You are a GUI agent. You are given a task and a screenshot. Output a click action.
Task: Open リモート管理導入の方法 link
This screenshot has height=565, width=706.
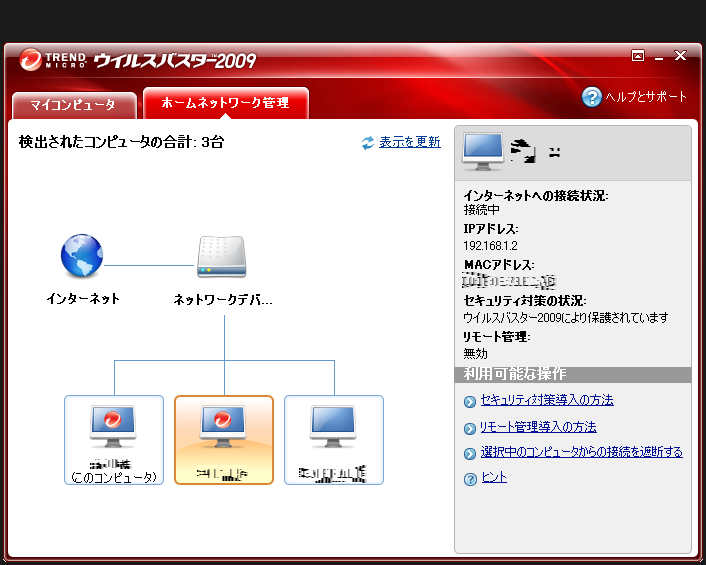(538, 427)
